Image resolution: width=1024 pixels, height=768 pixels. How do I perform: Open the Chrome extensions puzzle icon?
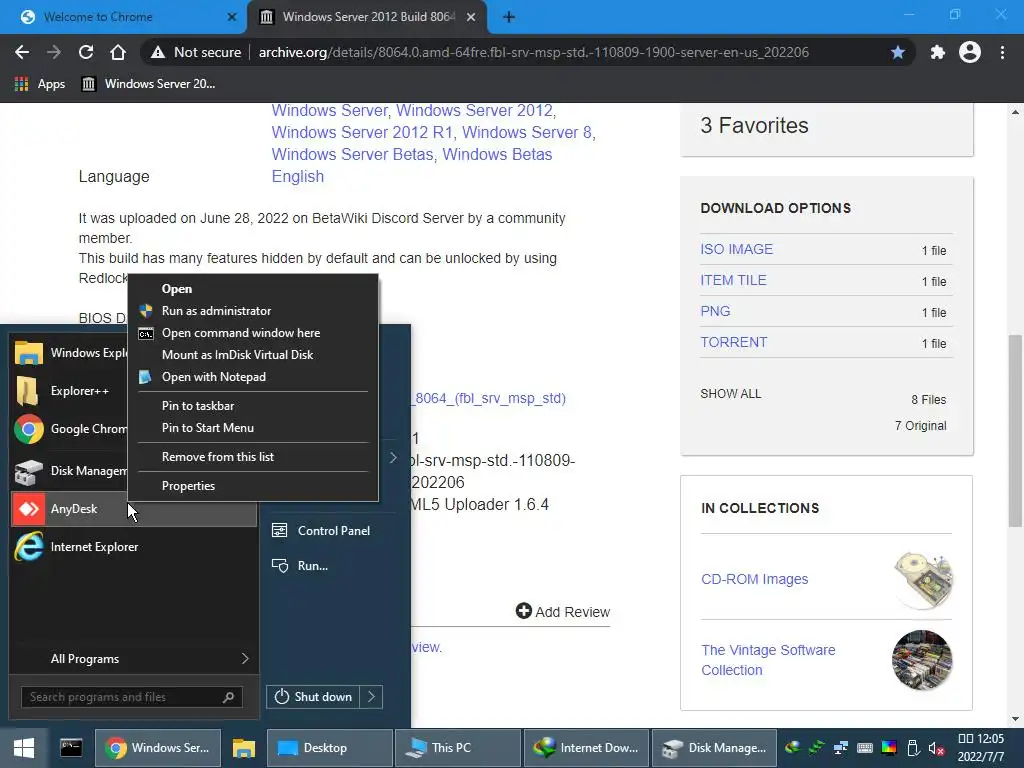938,52
